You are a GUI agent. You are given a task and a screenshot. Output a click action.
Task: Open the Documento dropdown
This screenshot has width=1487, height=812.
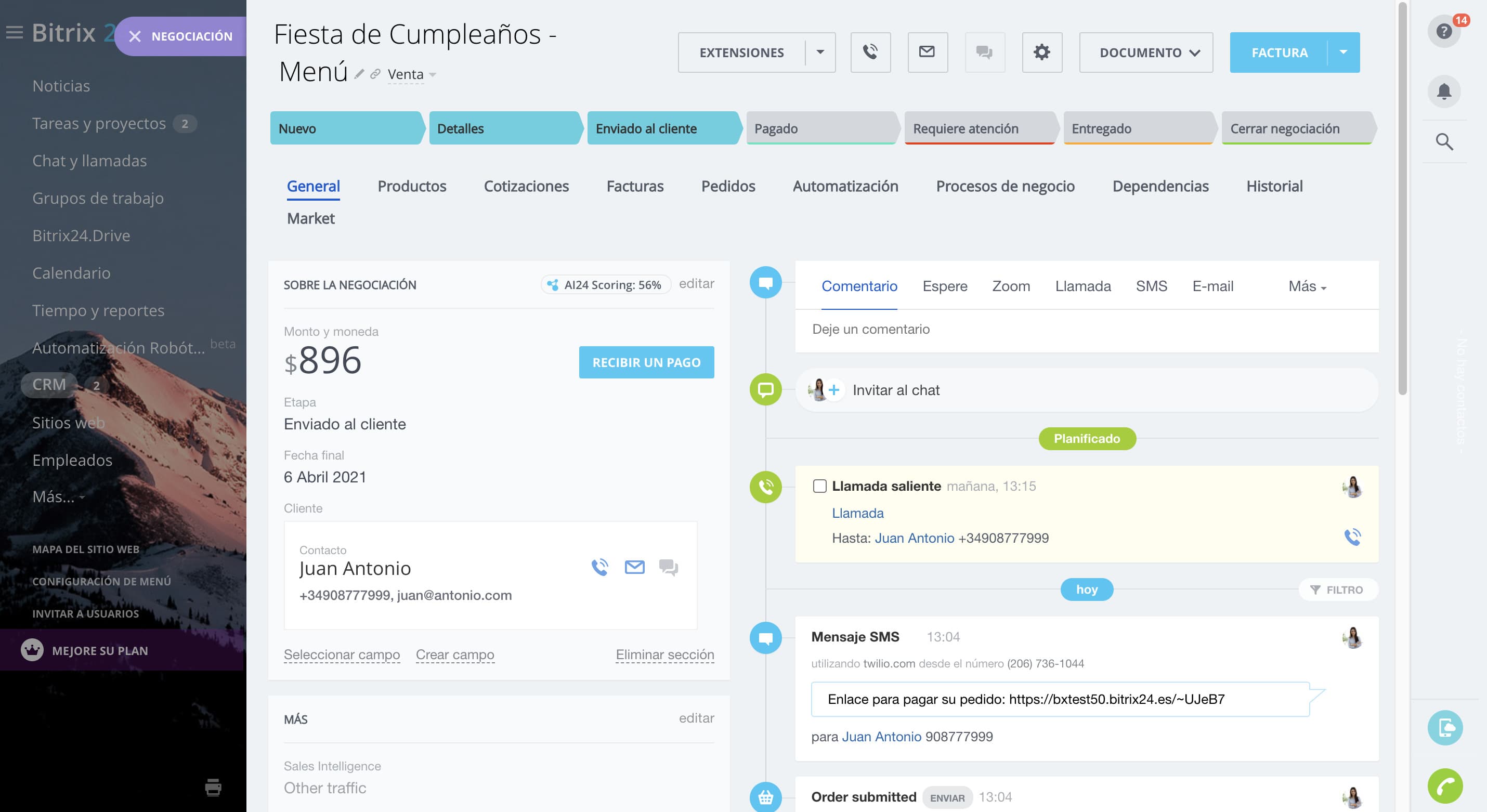[x=1145, y=53]
